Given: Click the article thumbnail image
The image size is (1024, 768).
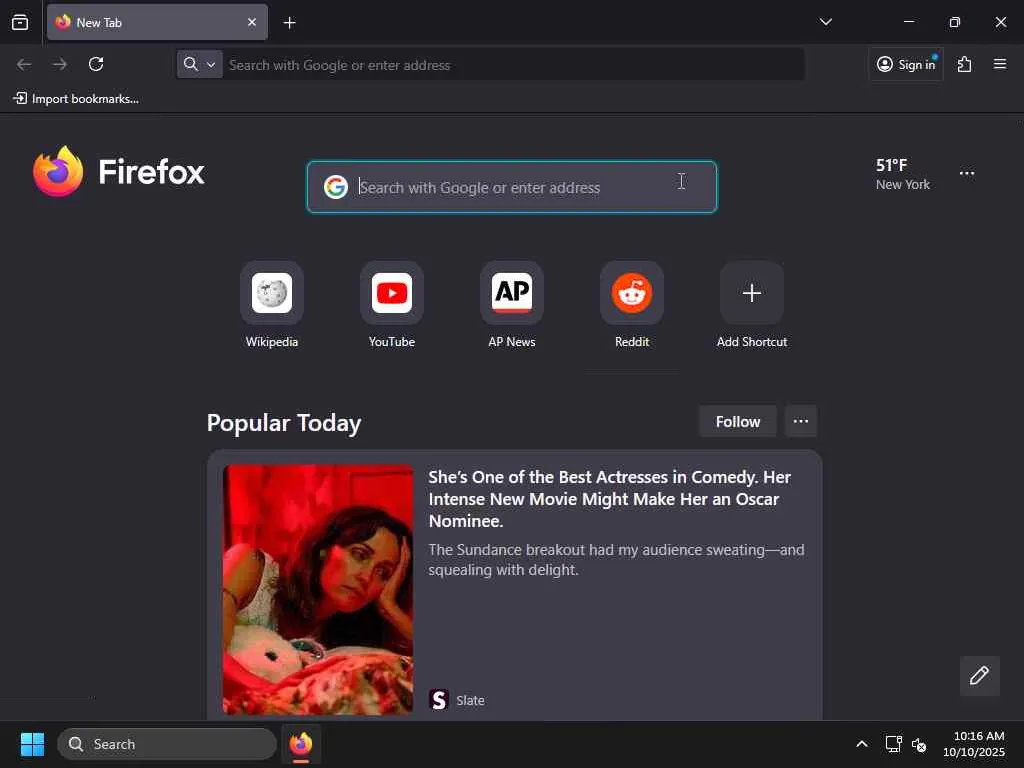Looking at the screenshot, I should click(x=318, y=590).
